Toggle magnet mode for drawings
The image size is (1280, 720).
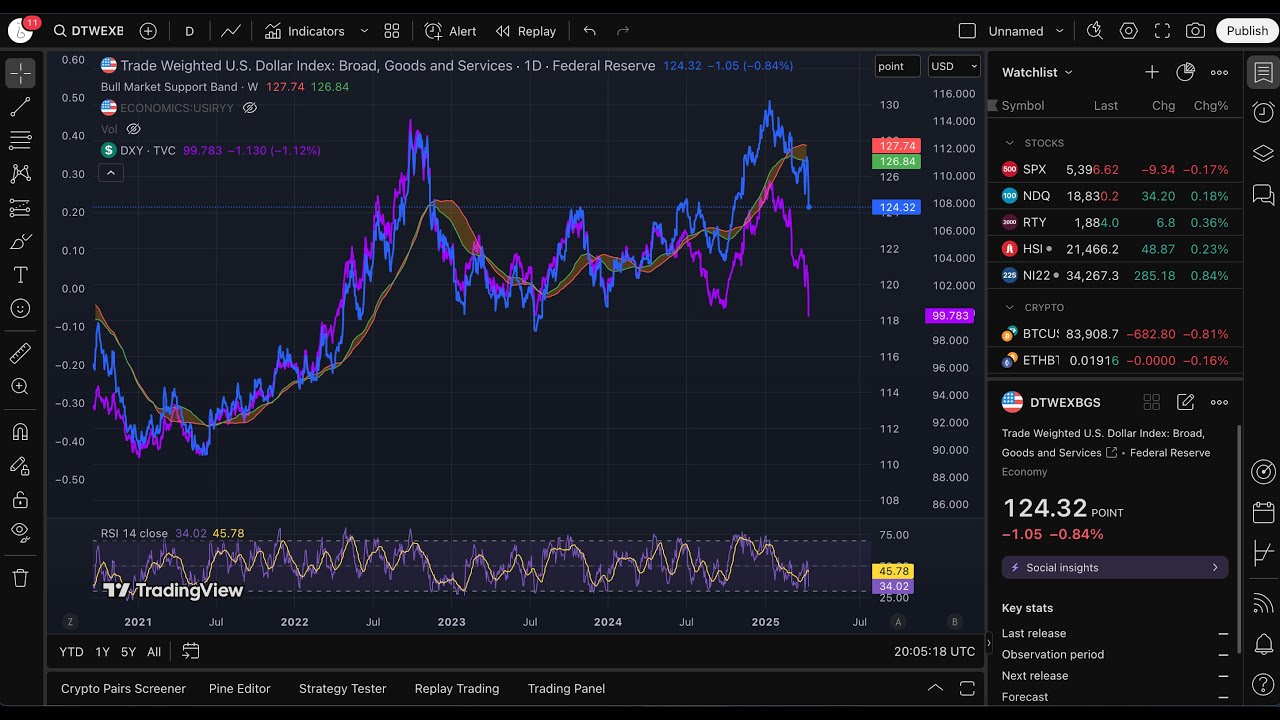(x=20, y=432)
